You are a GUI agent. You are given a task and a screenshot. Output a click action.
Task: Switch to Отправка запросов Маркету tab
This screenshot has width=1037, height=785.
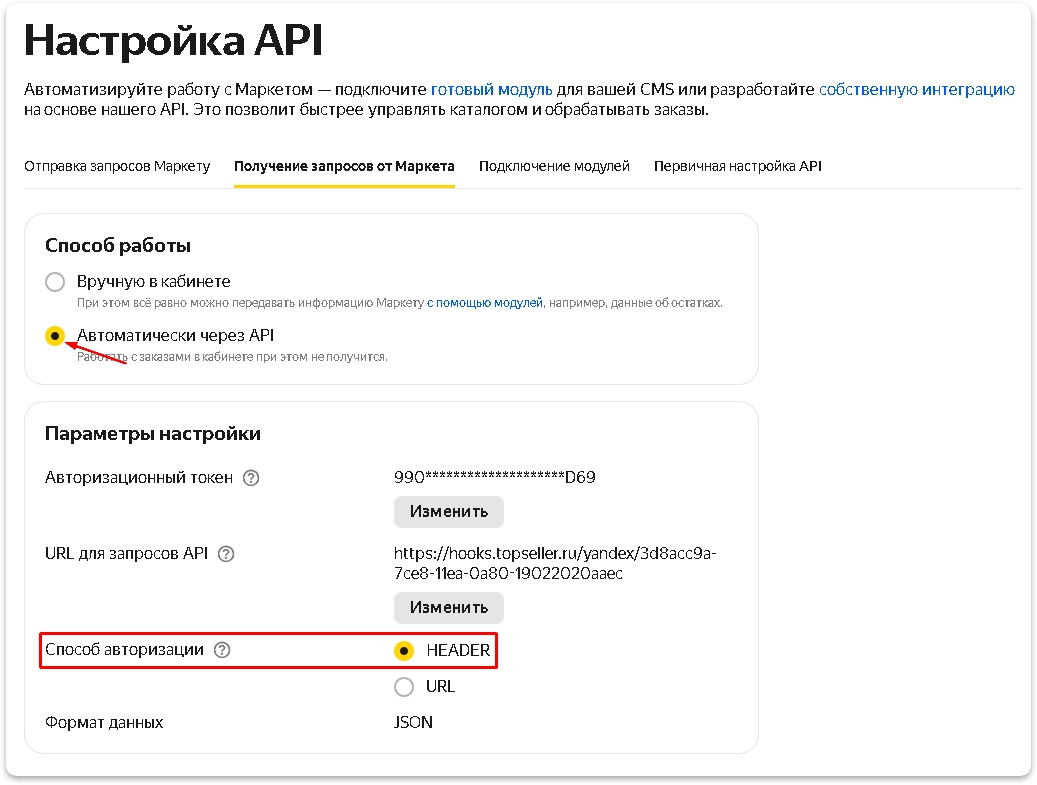pyautogui.click(x=117, y=166)
